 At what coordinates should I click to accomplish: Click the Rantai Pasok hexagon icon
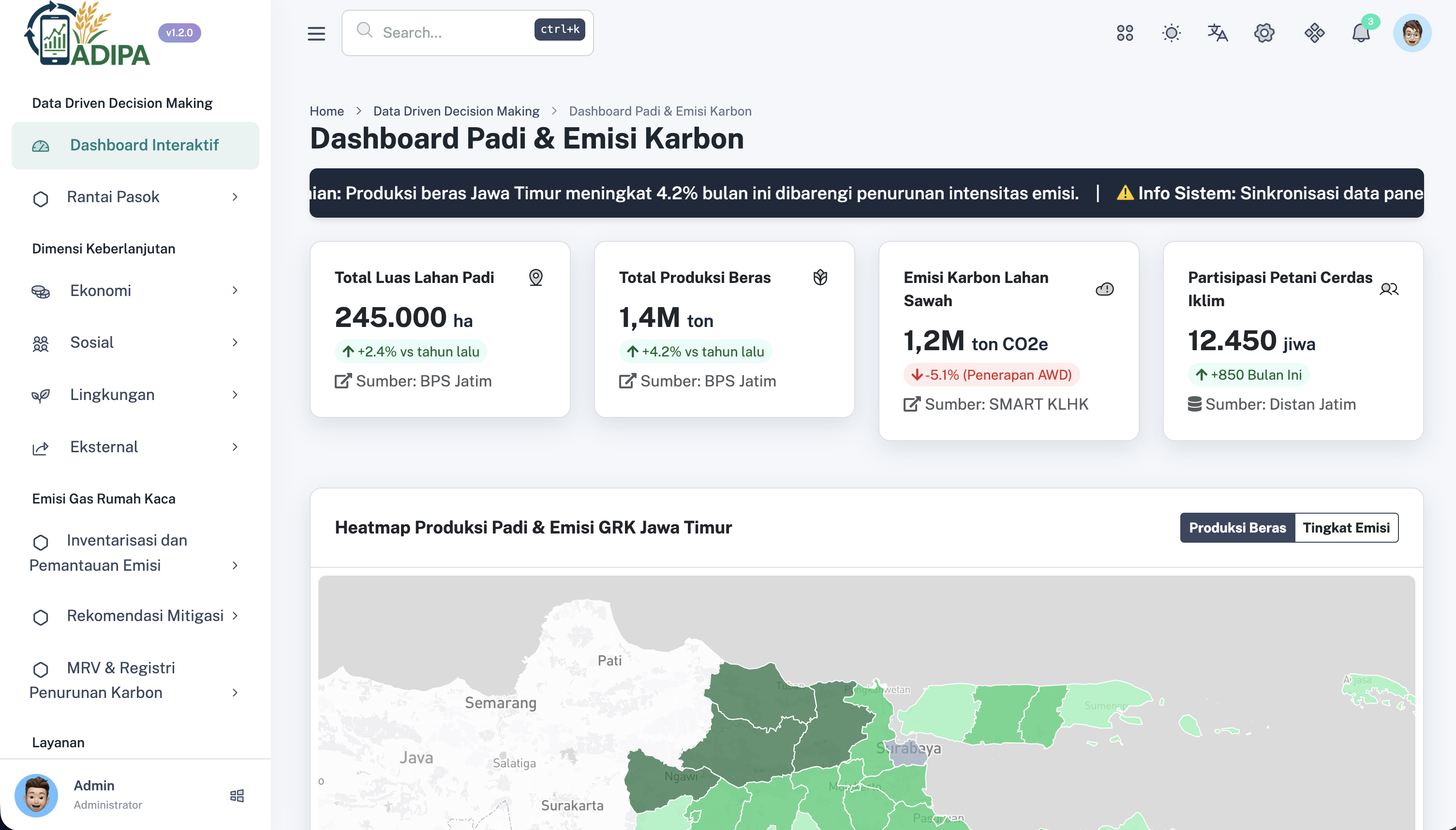tap(41, 199)
